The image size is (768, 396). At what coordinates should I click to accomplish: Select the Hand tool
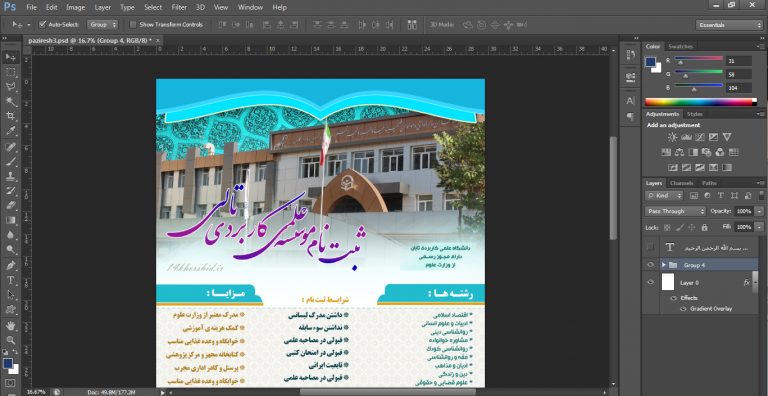pos(11,326)
